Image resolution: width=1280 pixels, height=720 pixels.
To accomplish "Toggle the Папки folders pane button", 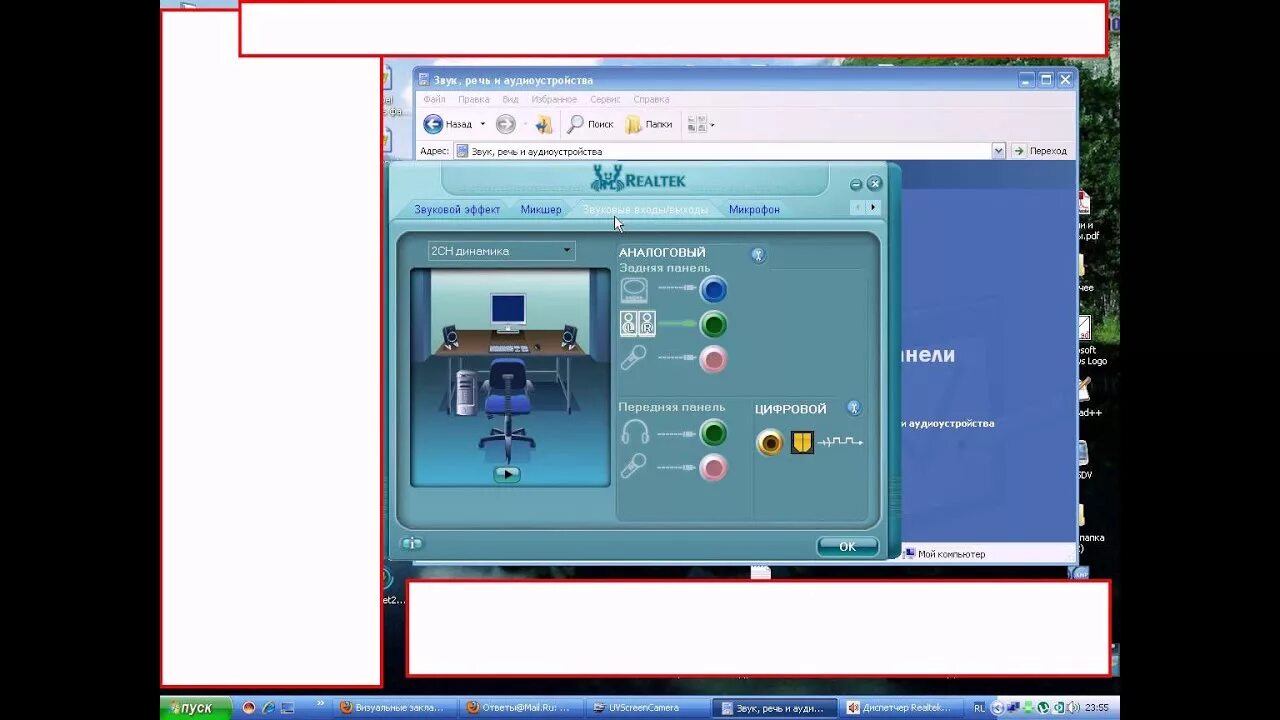I will coord(649,124).
